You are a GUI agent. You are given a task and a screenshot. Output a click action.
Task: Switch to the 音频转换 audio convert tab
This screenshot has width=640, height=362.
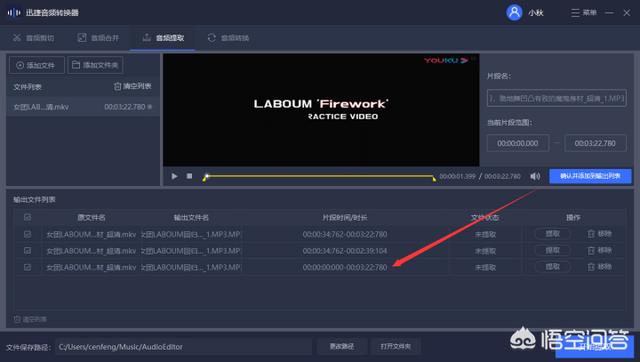[228, 38]
